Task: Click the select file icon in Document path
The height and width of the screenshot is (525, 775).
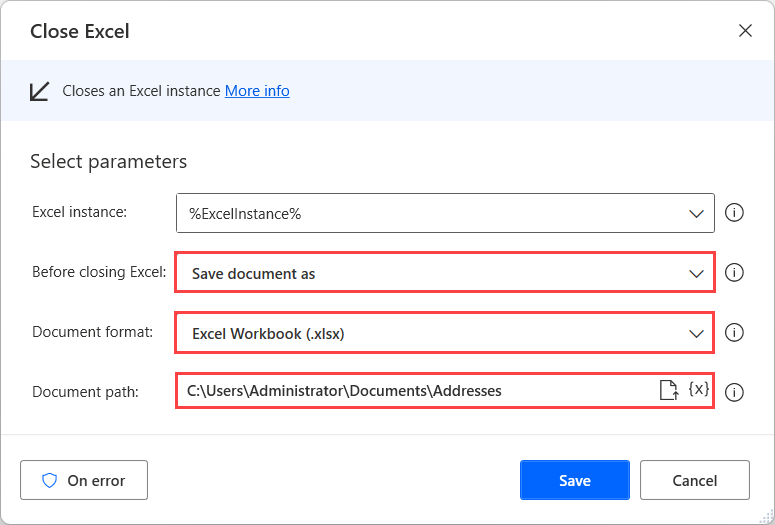Action: [668, 391]
